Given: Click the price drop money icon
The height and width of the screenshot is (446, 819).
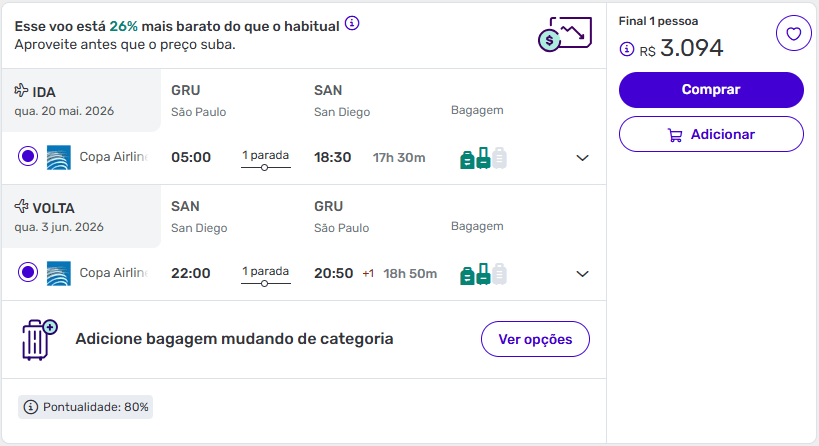Looking at the screenshot, I should click(563, 35).
